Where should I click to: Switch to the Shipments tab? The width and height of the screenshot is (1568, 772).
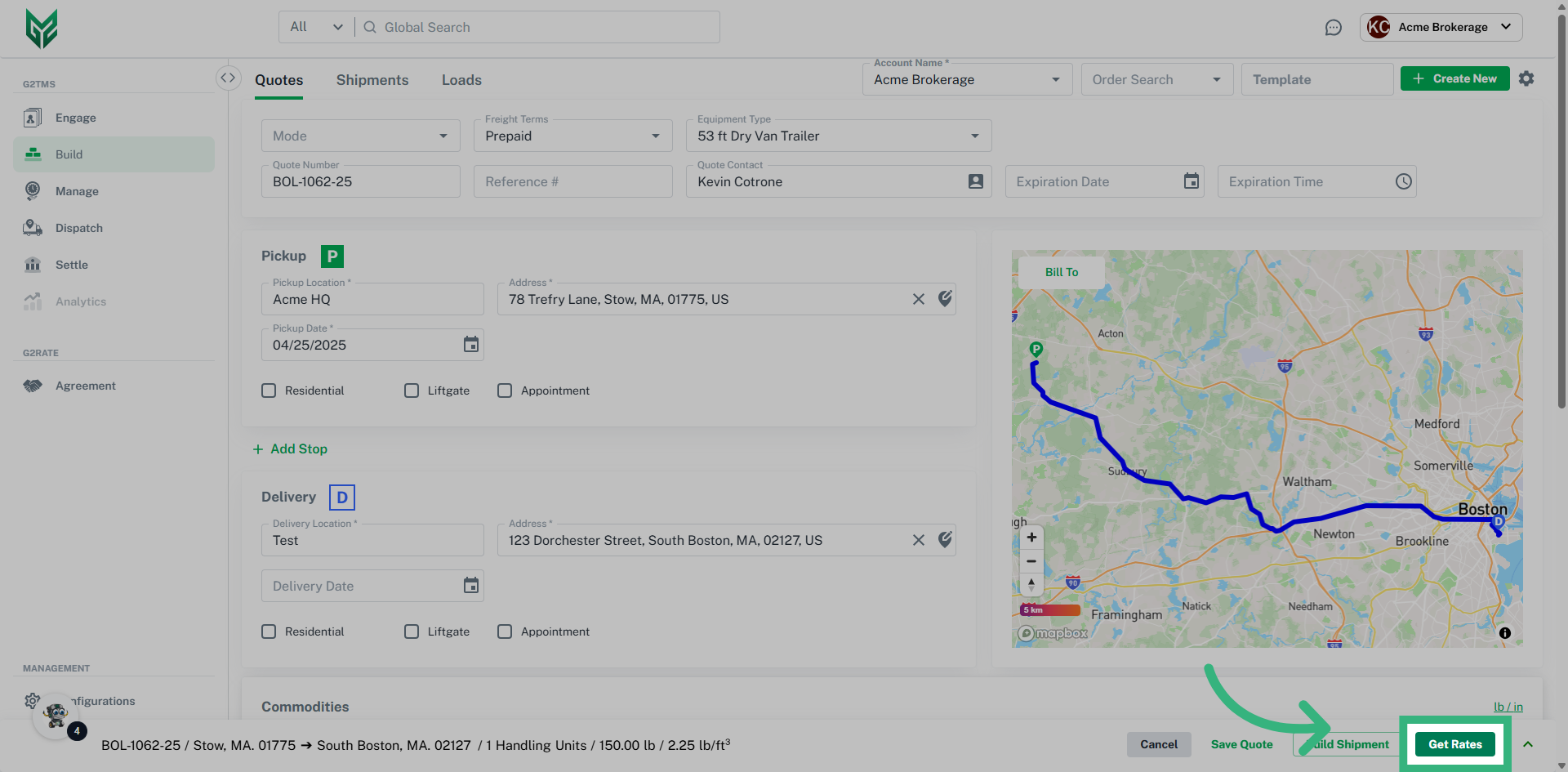[372, 80]
